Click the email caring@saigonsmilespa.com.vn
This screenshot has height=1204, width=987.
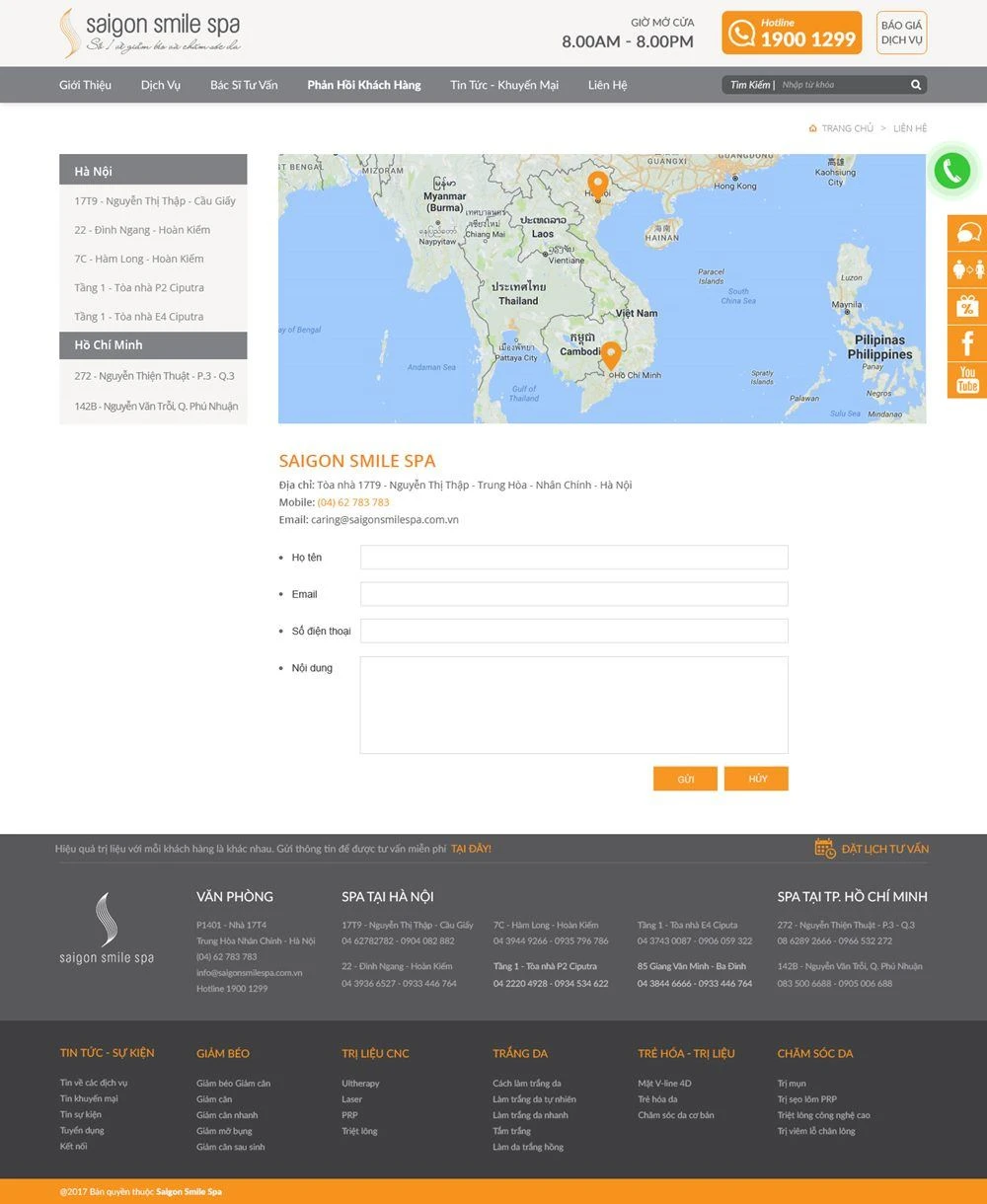coord(385,520)
